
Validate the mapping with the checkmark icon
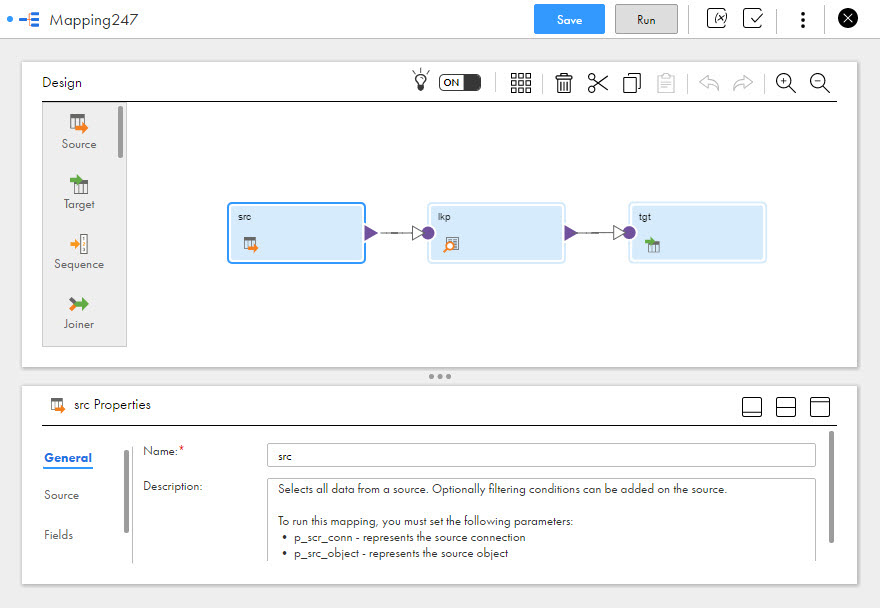[x=753, y=19]
